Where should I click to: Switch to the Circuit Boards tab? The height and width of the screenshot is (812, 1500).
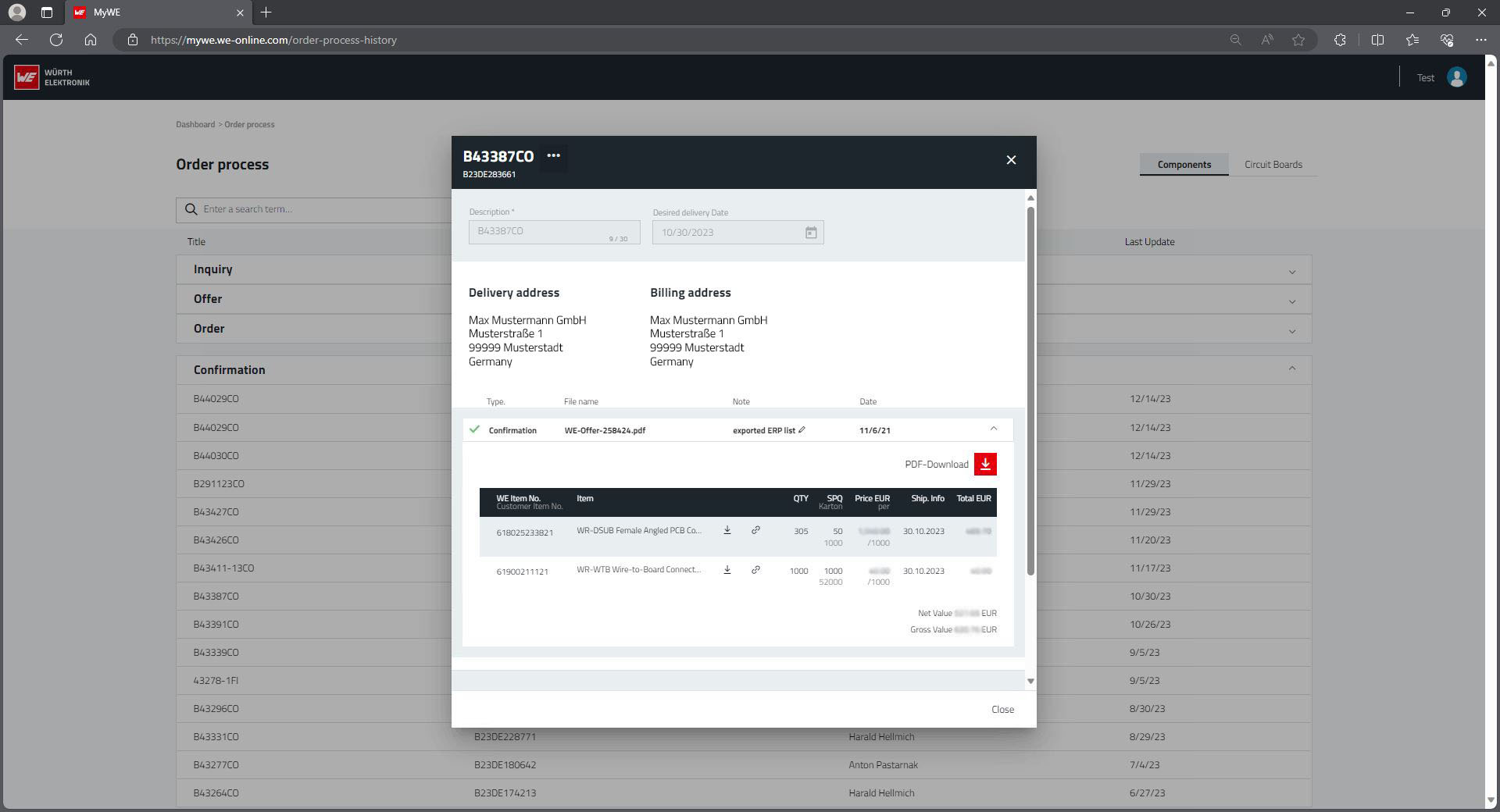[x=1273, y=165]
